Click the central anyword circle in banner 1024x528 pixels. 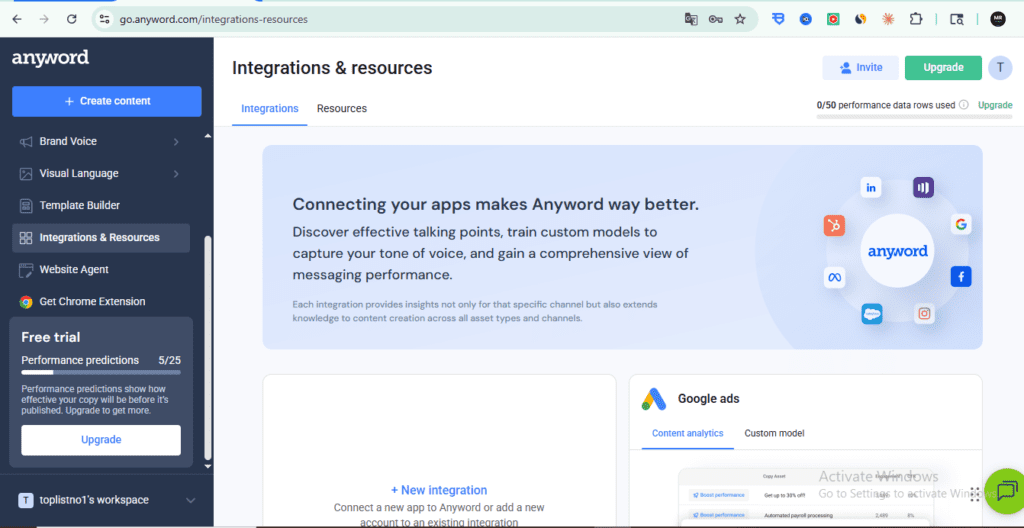click(897, 251)
